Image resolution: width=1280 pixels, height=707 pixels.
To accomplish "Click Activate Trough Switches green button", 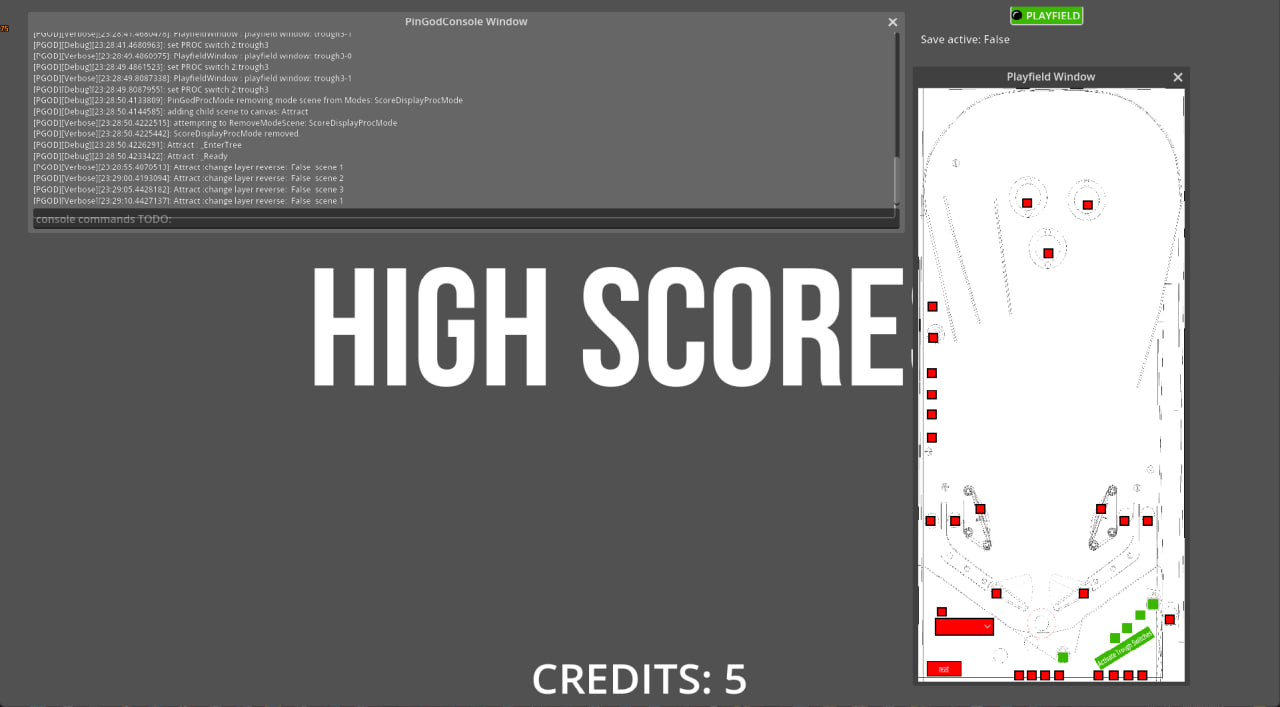I will [x=1125, y=648].
